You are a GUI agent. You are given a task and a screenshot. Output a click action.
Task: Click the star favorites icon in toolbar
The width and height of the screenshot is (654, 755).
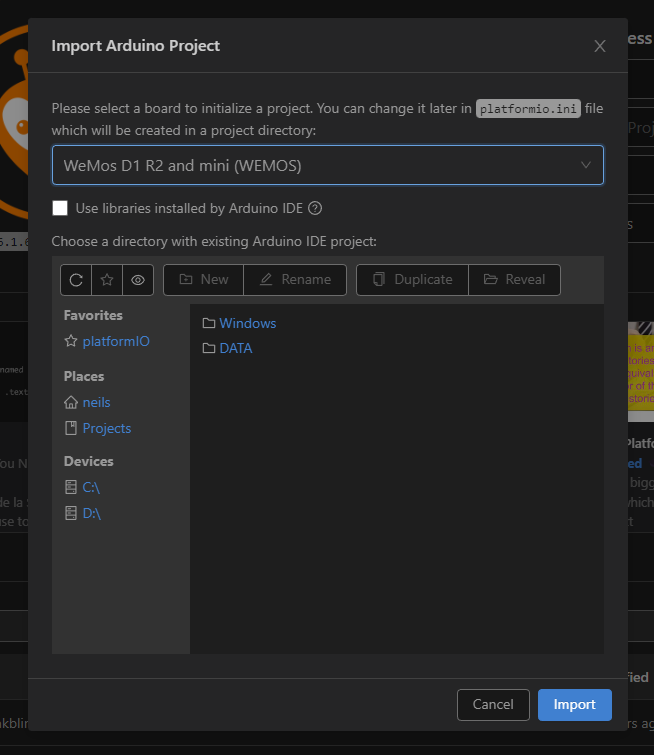[107, 280]
